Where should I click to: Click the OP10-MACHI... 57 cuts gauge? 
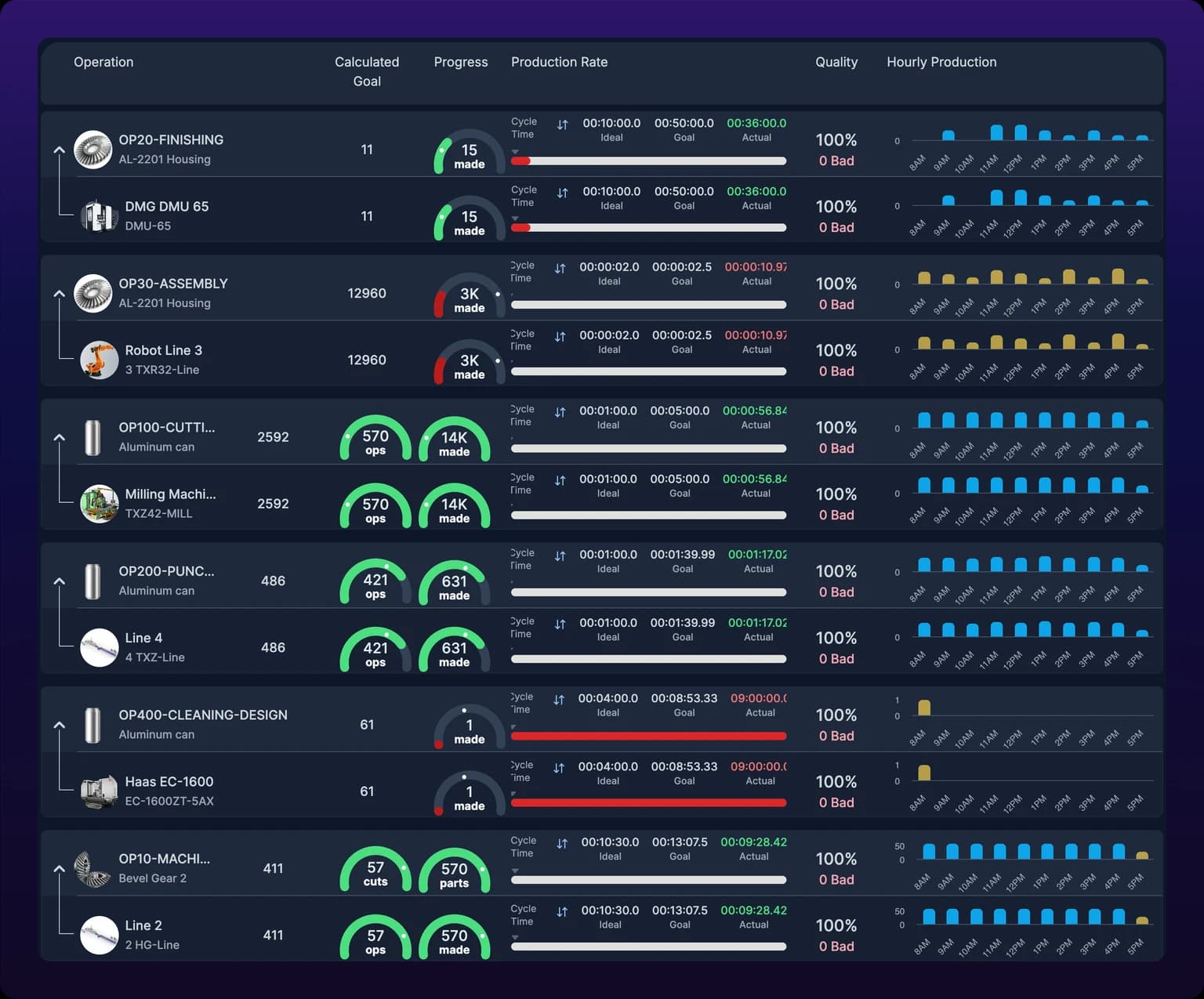(x=375, y=870)
